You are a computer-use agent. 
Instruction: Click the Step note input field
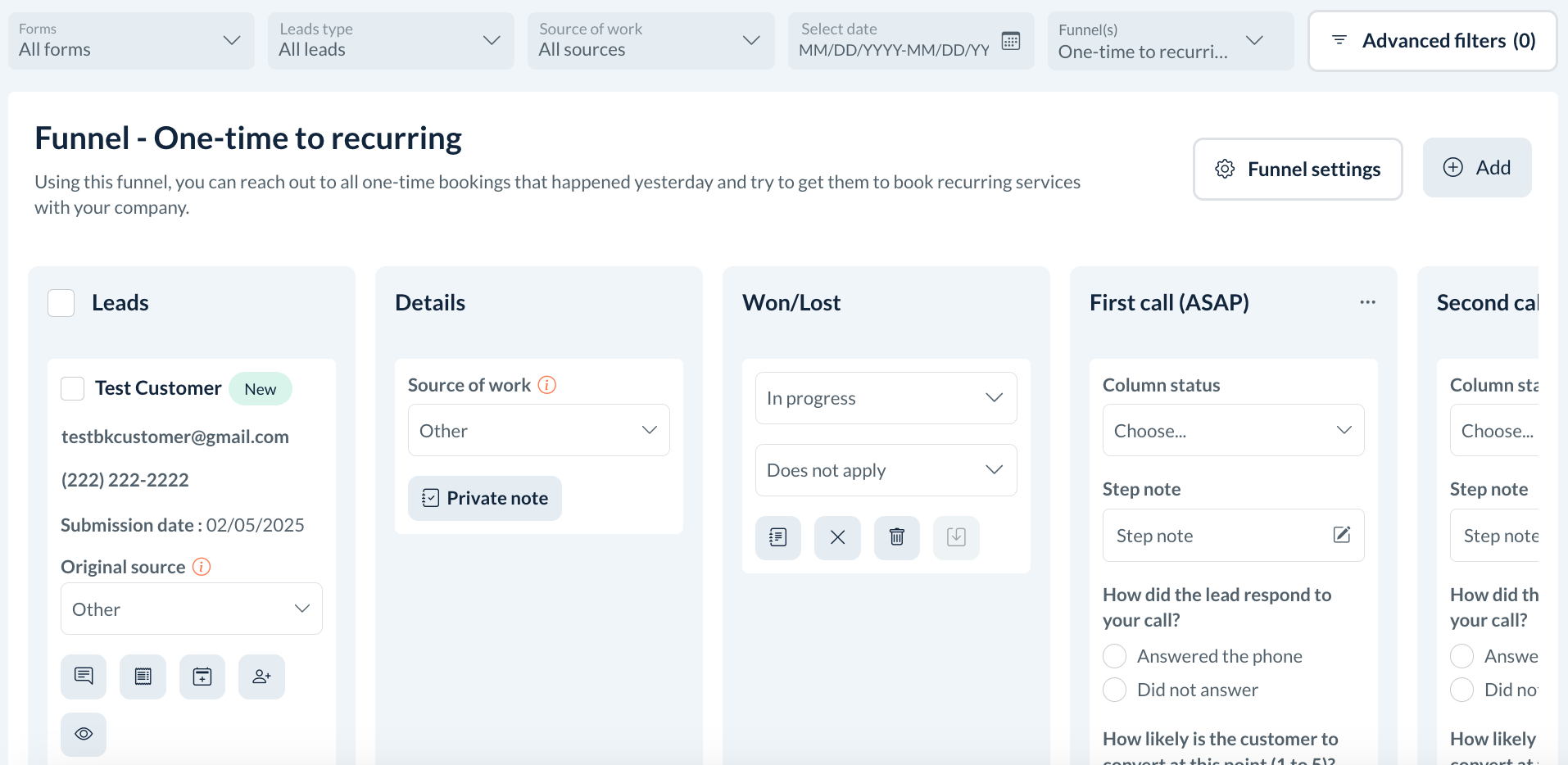[x=1221, y=536]
